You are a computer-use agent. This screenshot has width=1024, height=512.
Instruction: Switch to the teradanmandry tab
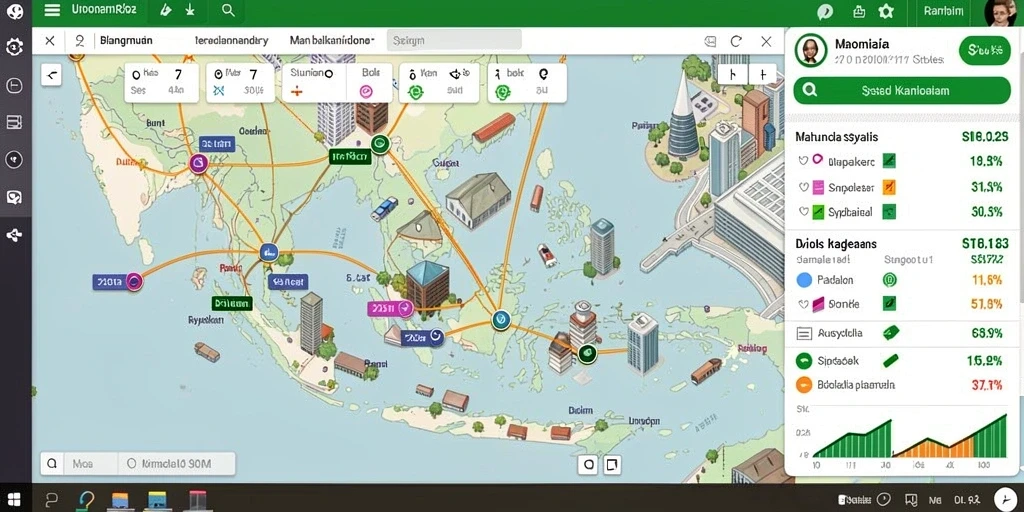[231, 40]
